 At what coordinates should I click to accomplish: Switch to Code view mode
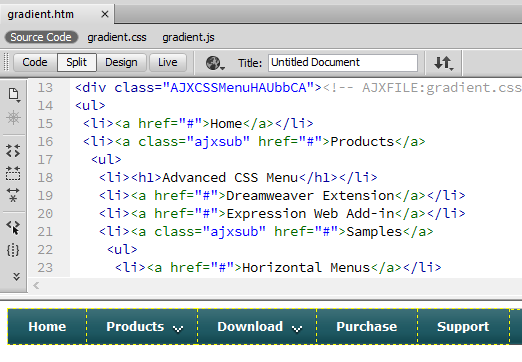point(35,62)
